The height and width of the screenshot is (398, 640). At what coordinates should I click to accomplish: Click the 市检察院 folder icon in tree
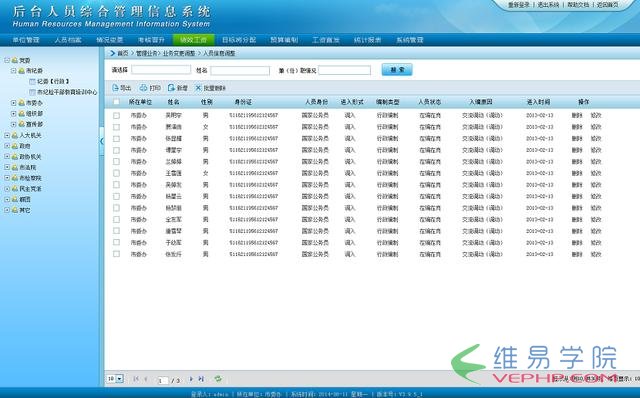[x=15, y=178]
